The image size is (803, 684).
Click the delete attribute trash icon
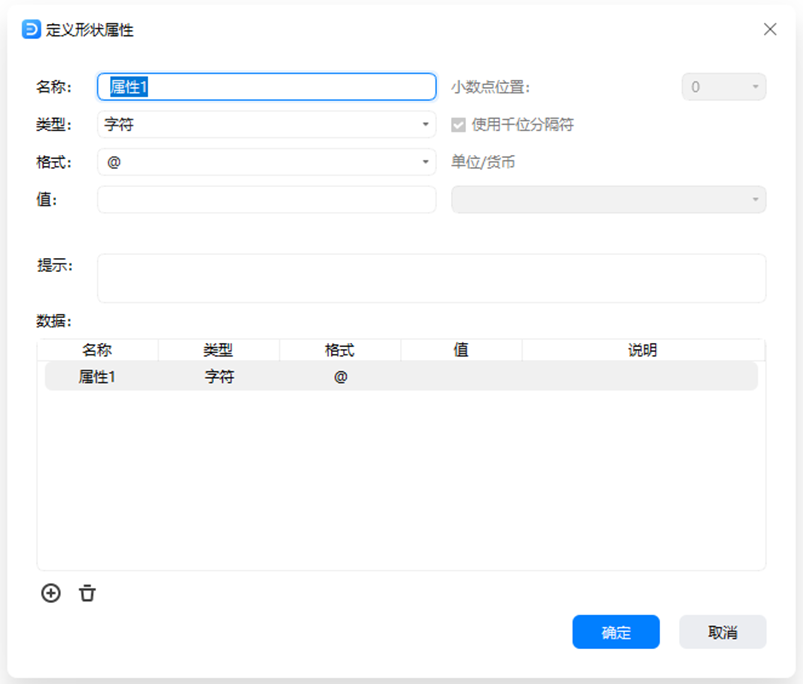point(87,593)
